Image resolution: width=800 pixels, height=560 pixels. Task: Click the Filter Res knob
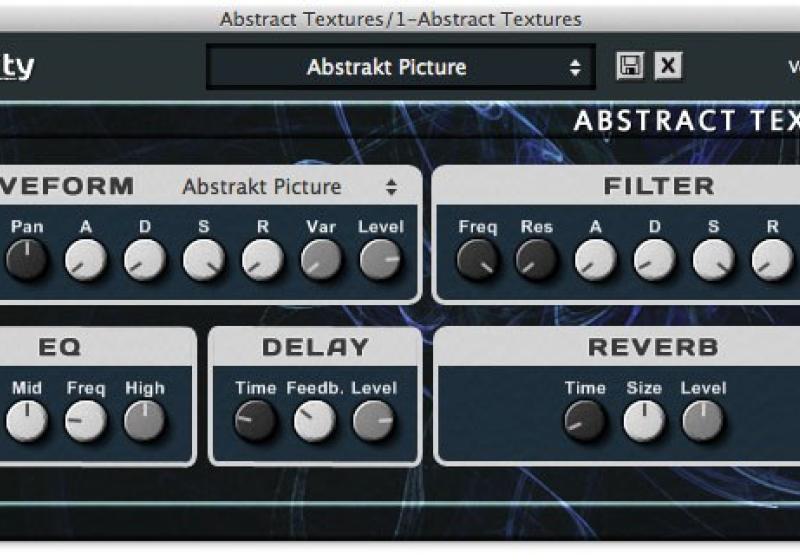pos(536,260)
